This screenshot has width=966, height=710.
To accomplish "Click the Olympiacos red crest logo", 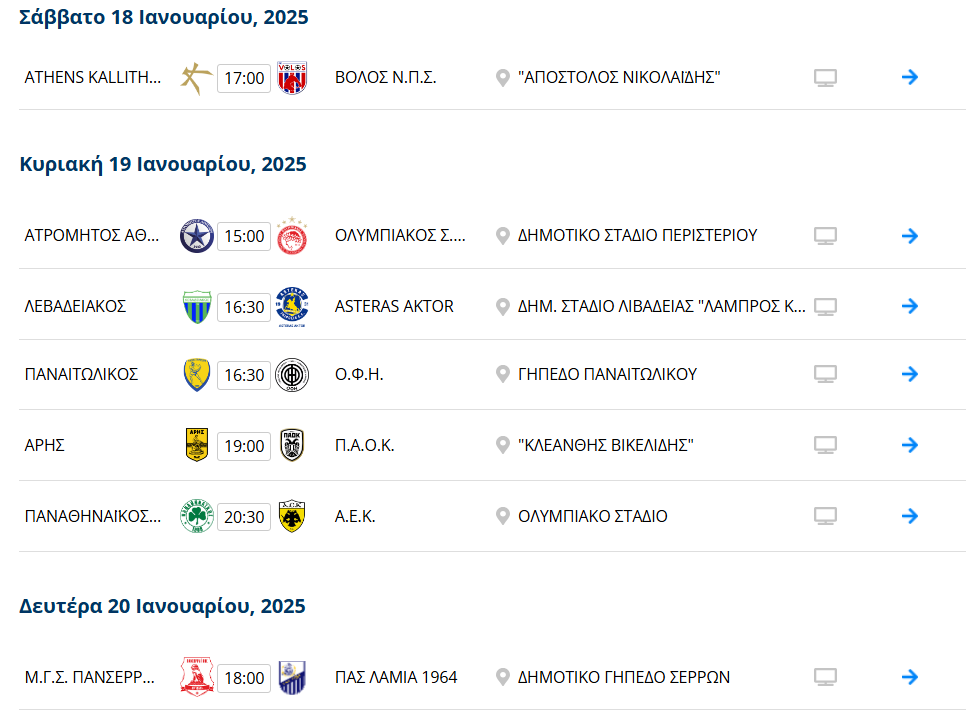I will point(292,235).
